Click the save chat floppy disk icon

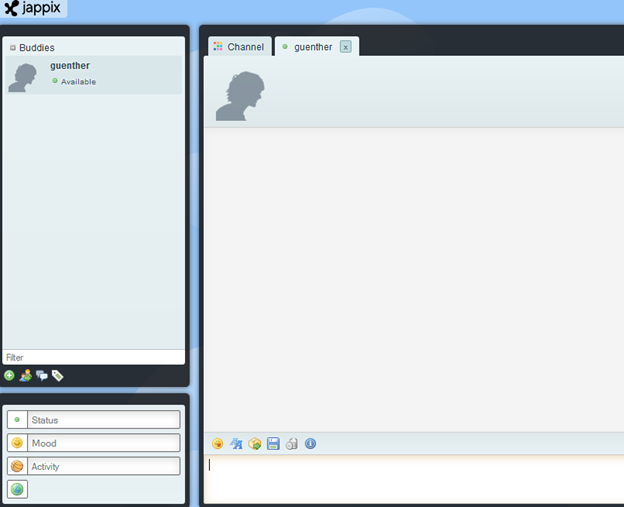(x=273, y=443)
